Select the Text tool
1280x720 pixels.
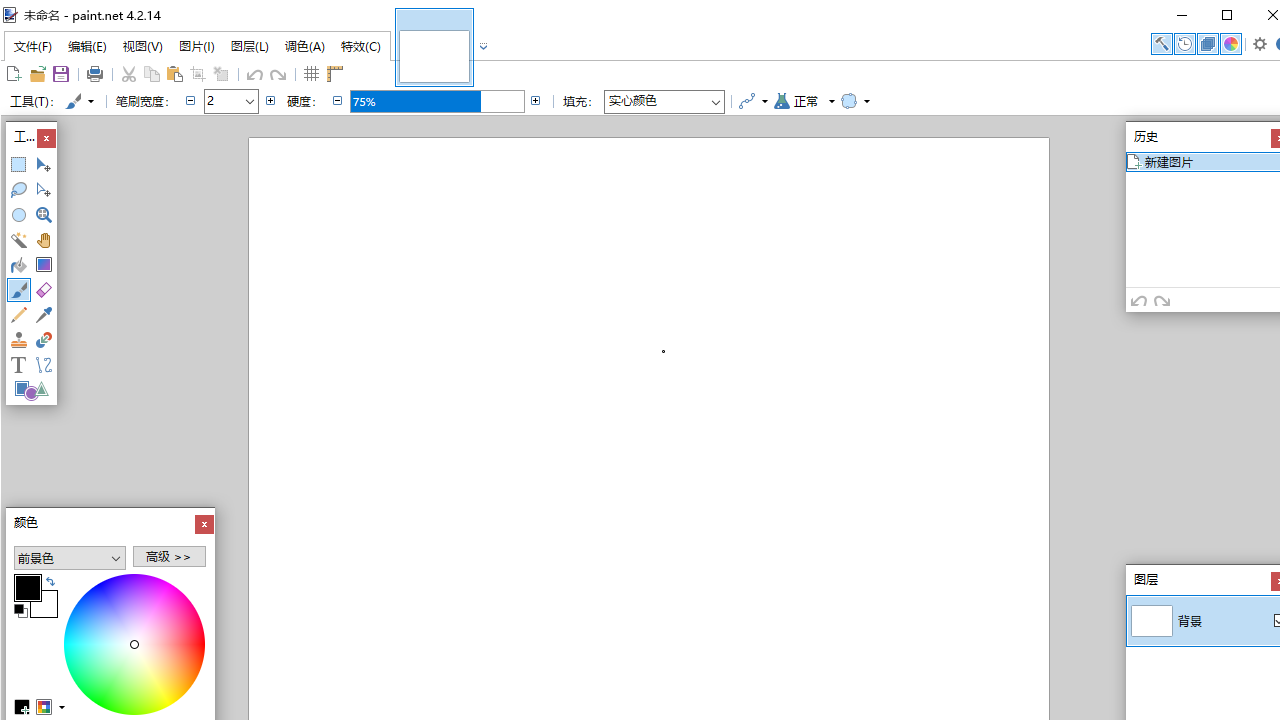tap(18, 365)
